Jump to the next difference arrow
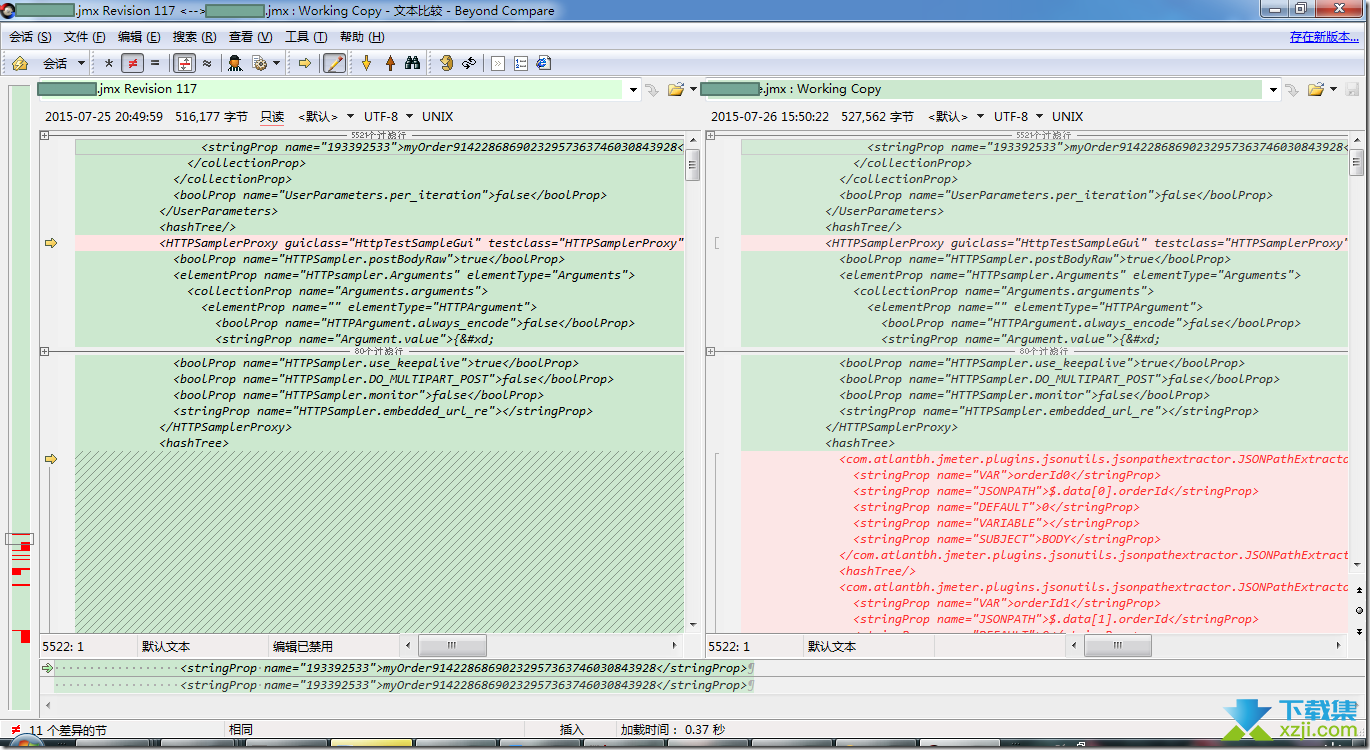This screenshot has height=750, width=1370. point(367,63)
